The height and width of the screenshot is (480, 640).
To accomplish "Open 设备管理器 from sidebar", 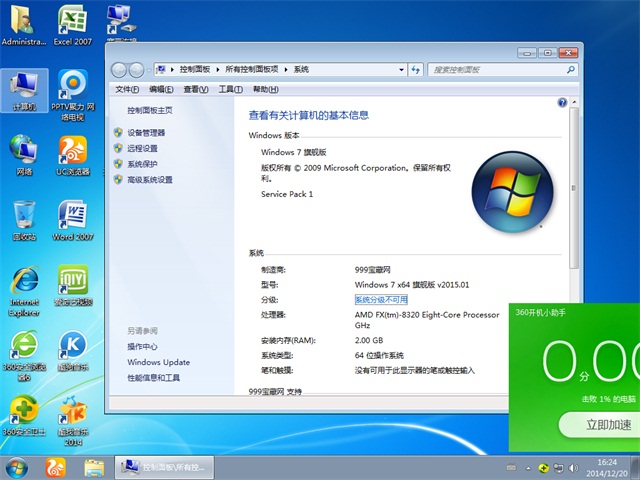I will pos(146,133).
